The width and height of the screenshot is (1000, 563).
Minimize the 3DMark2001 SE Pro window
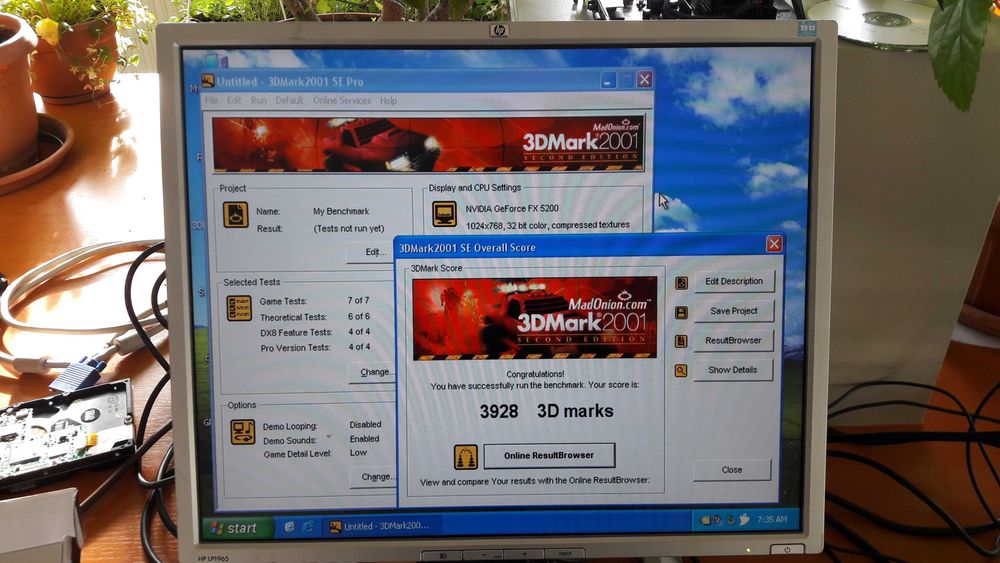tap(608, 80)
